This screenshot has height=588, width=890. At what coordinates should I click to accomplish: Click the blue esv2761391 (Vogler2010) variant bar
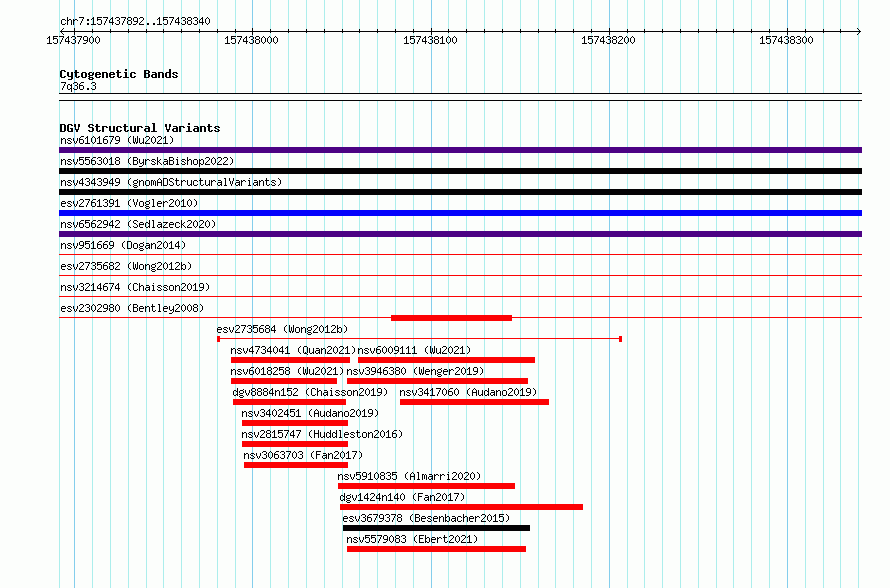(460, 213)
